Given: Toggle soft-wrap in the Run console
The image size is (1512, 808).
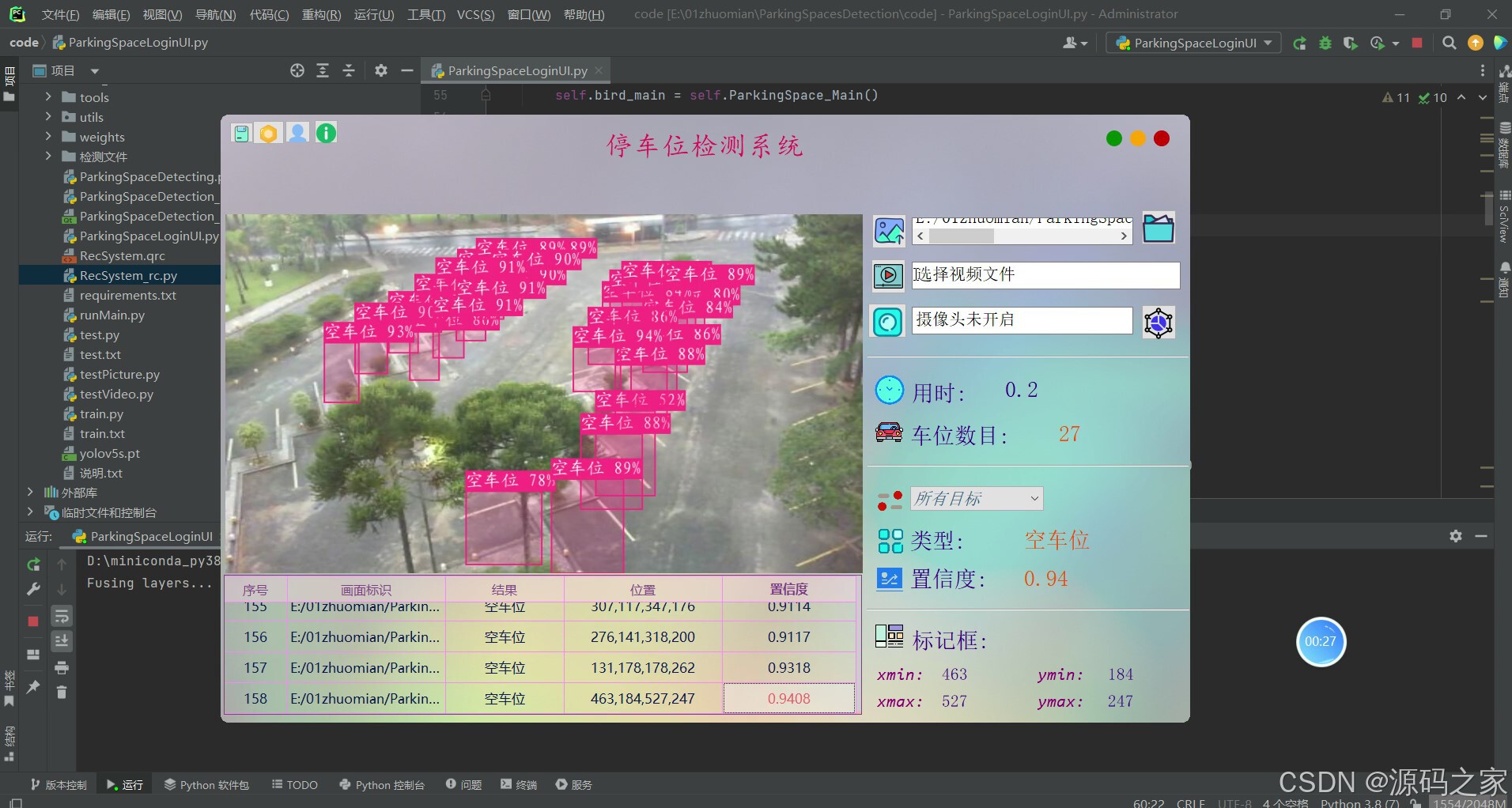Looking at the screenshot, I should (x=61, y=616).
